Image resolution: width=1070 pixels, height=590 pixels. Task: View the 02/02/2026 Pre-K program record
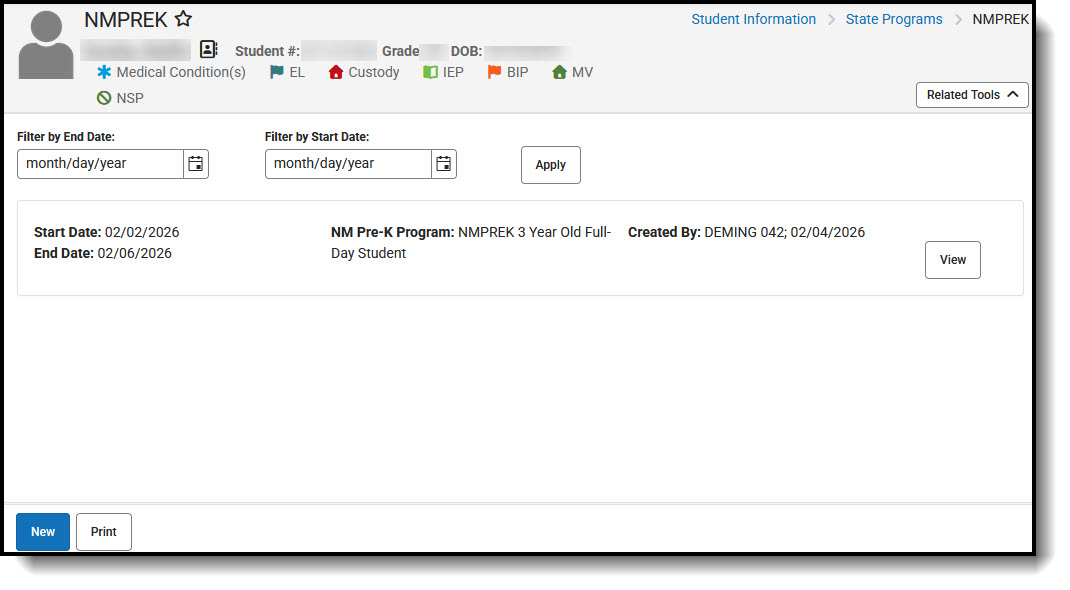[951, 259]
